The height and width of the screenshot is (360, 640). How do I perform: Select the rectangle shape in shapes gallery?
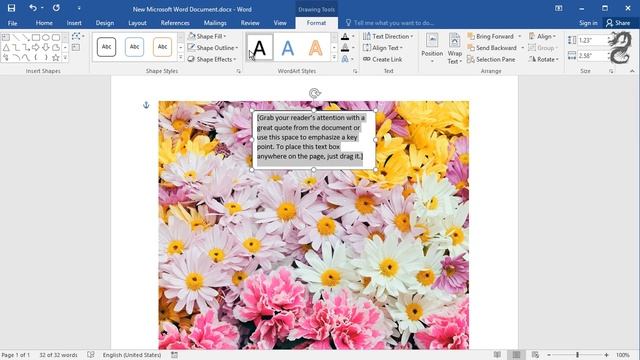(36, 38)
